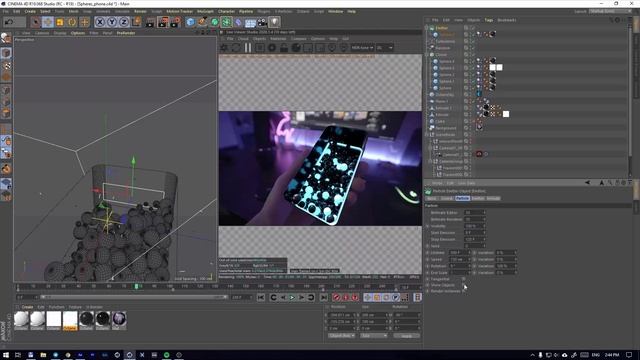Toggle the Y axis lock

click(x=112, y=22)
